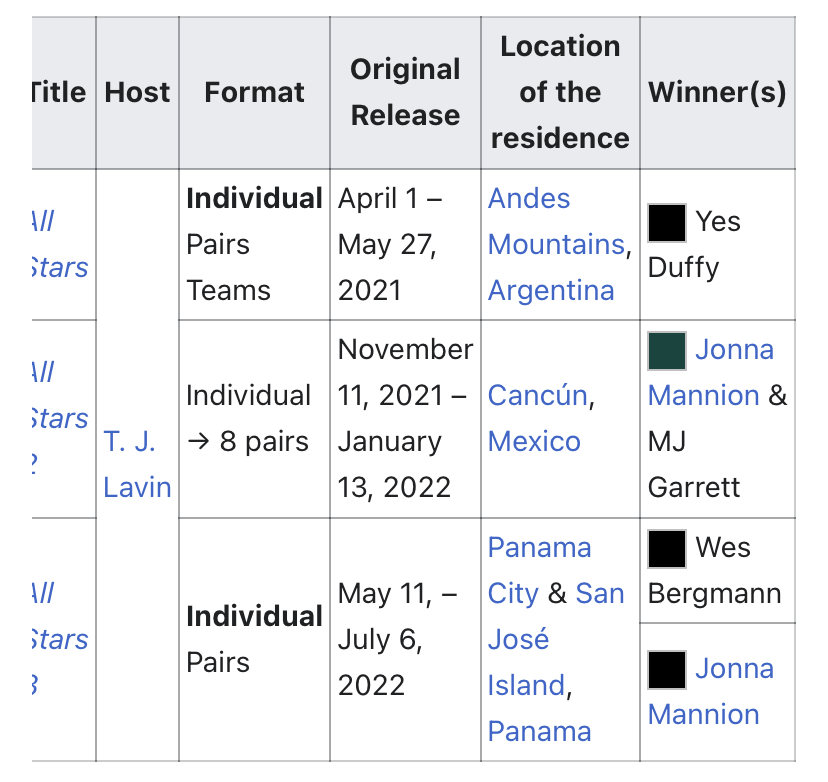Follow the Mexico link
This screenshot has height=782, width=828.
pos(534,441)
